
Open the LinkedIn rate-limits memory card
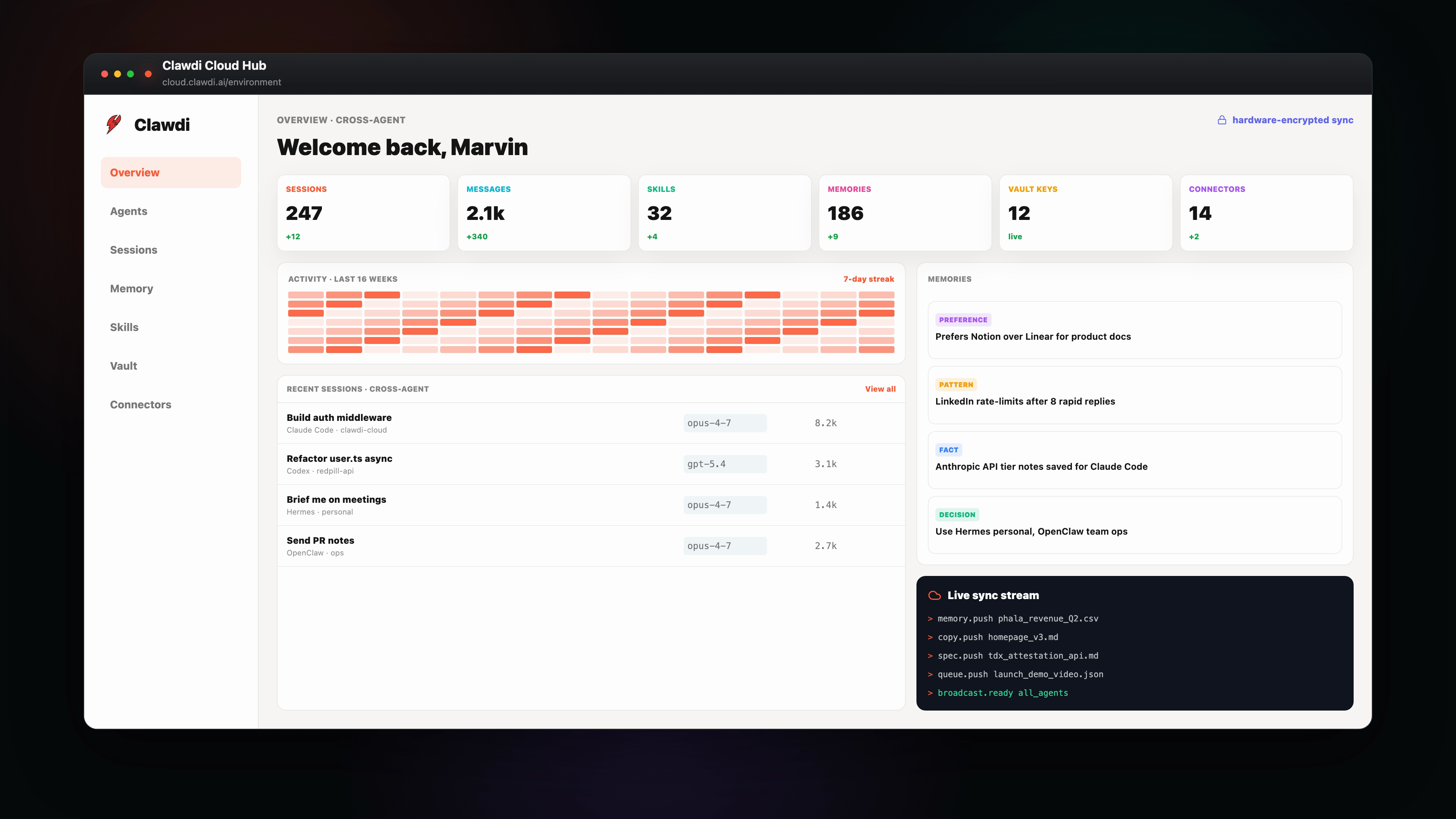point(1134,395)
